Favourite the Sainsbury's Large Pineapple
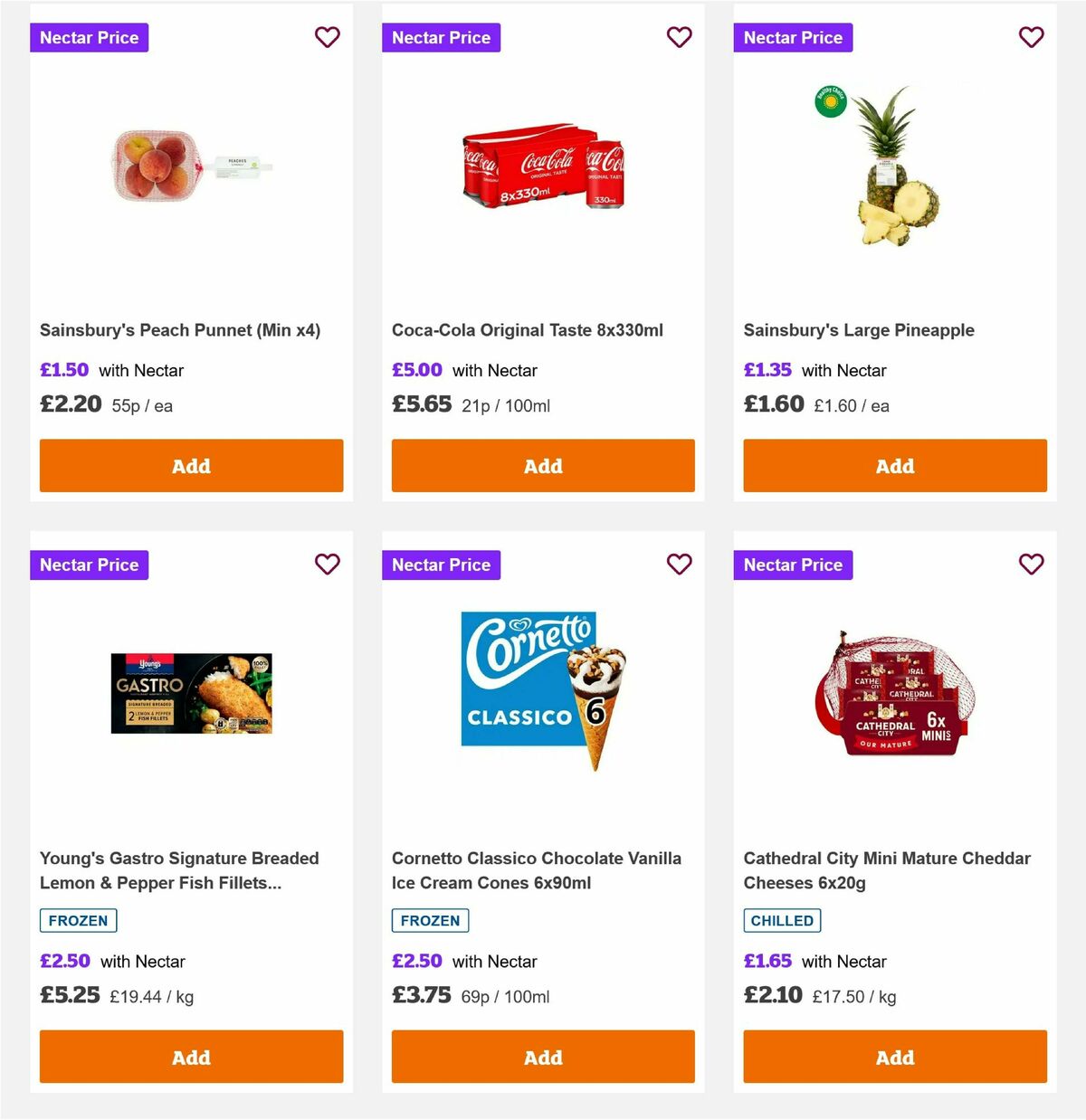Viewport: 1086px width, 1120px height. [1031, 37]
